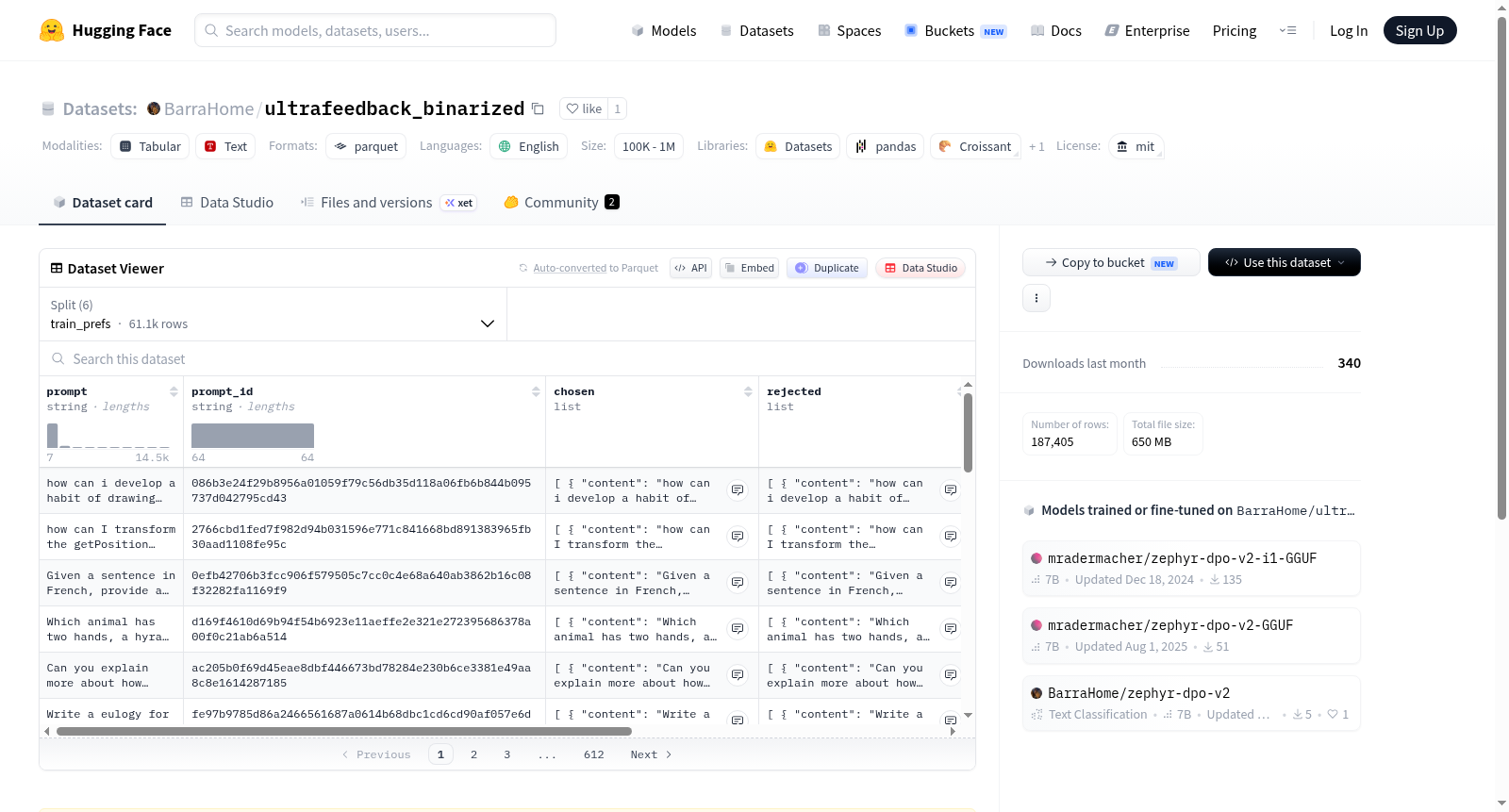
Task: Open expanded view of first rejected cell
Action: pos(951,490)
